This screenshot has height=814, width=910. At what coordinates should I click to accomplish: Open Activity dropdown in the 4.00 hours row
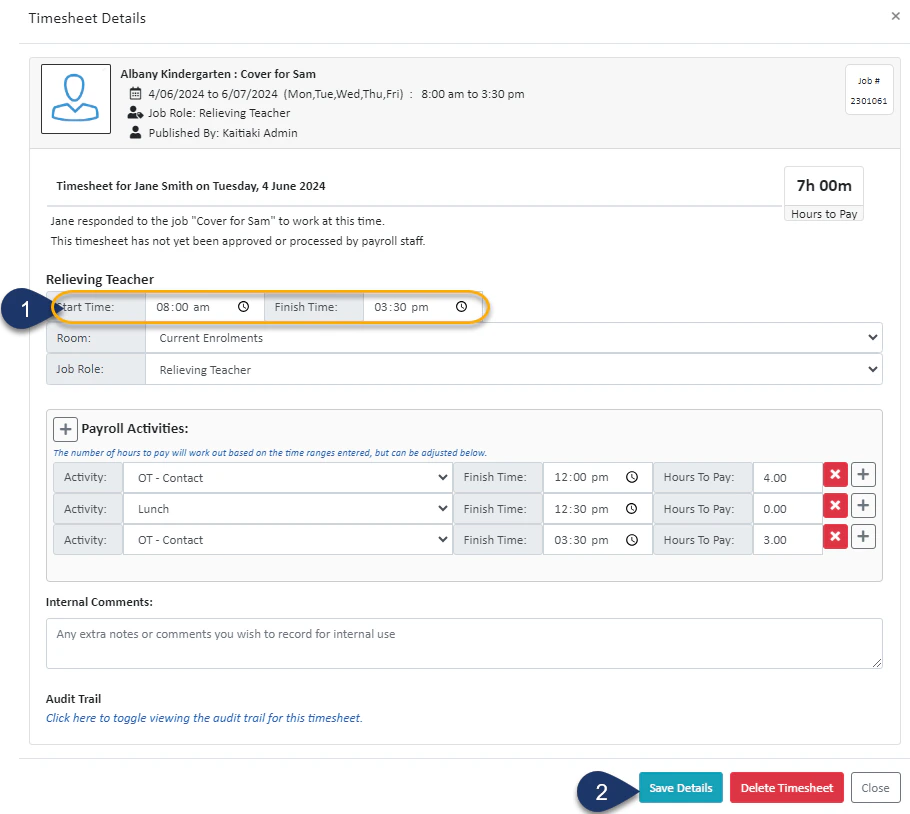tap(288, 478)
